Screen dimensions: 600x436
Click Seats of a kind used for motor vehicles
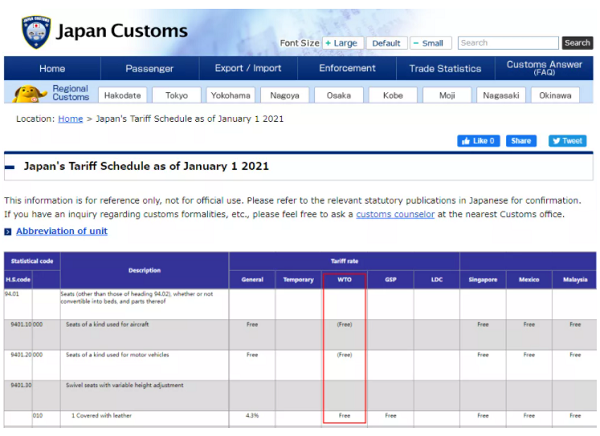(x=117, y=355)
